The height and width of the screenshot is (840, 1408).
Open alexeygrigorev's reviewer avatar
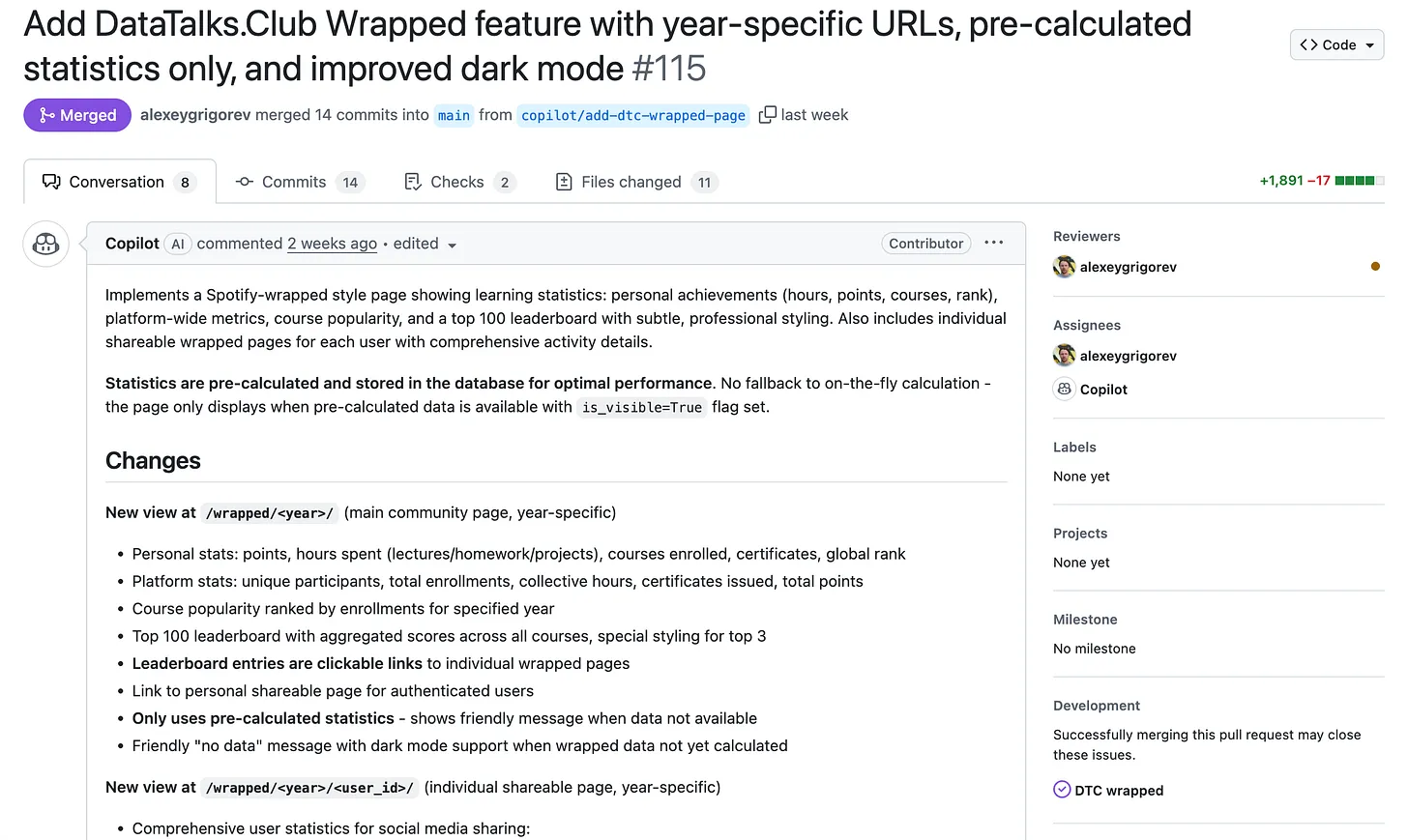tap(1064, 267)
